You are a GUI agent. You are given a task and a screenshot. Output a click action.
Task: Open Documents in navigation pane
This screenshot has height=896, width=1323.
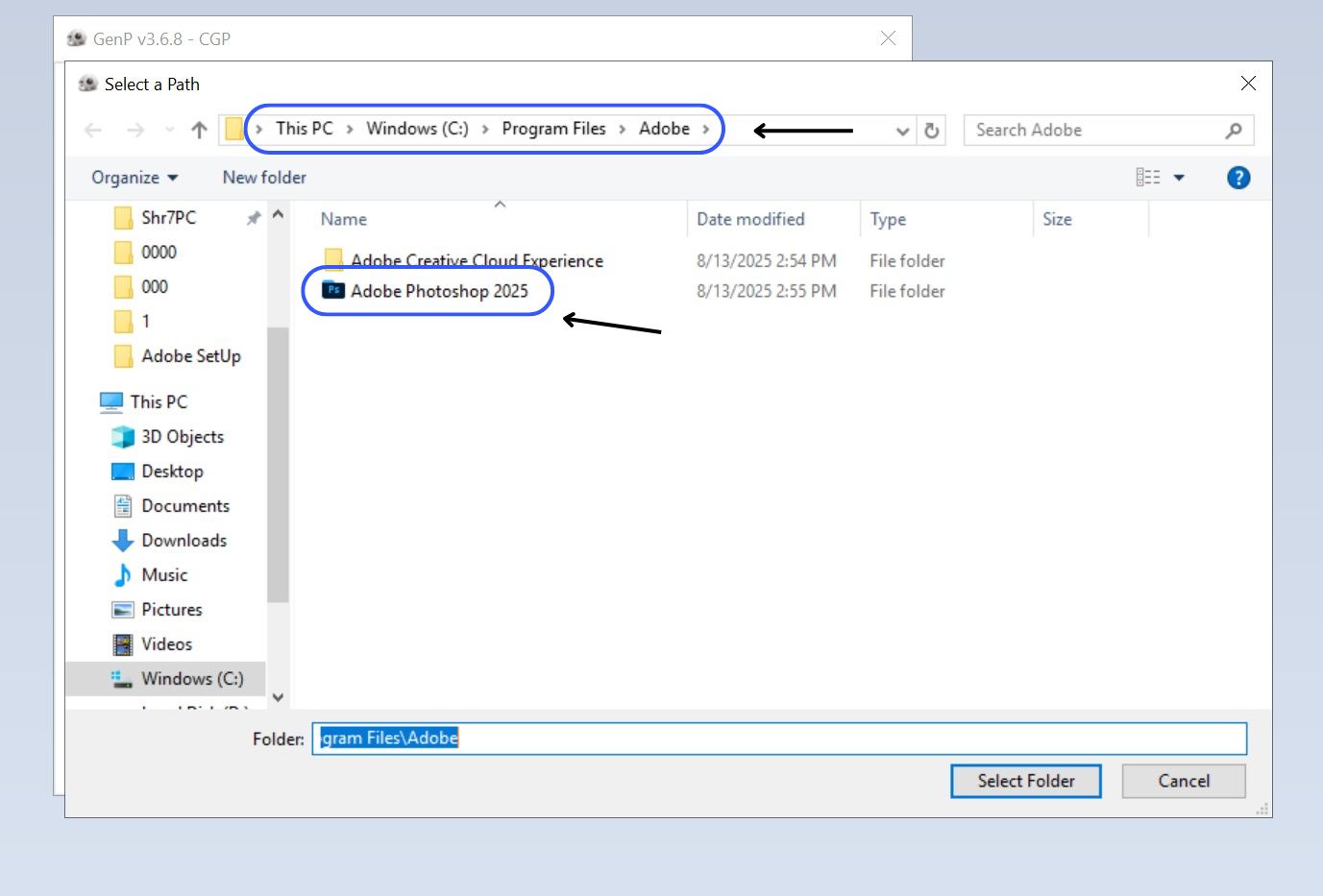point(185,506)
